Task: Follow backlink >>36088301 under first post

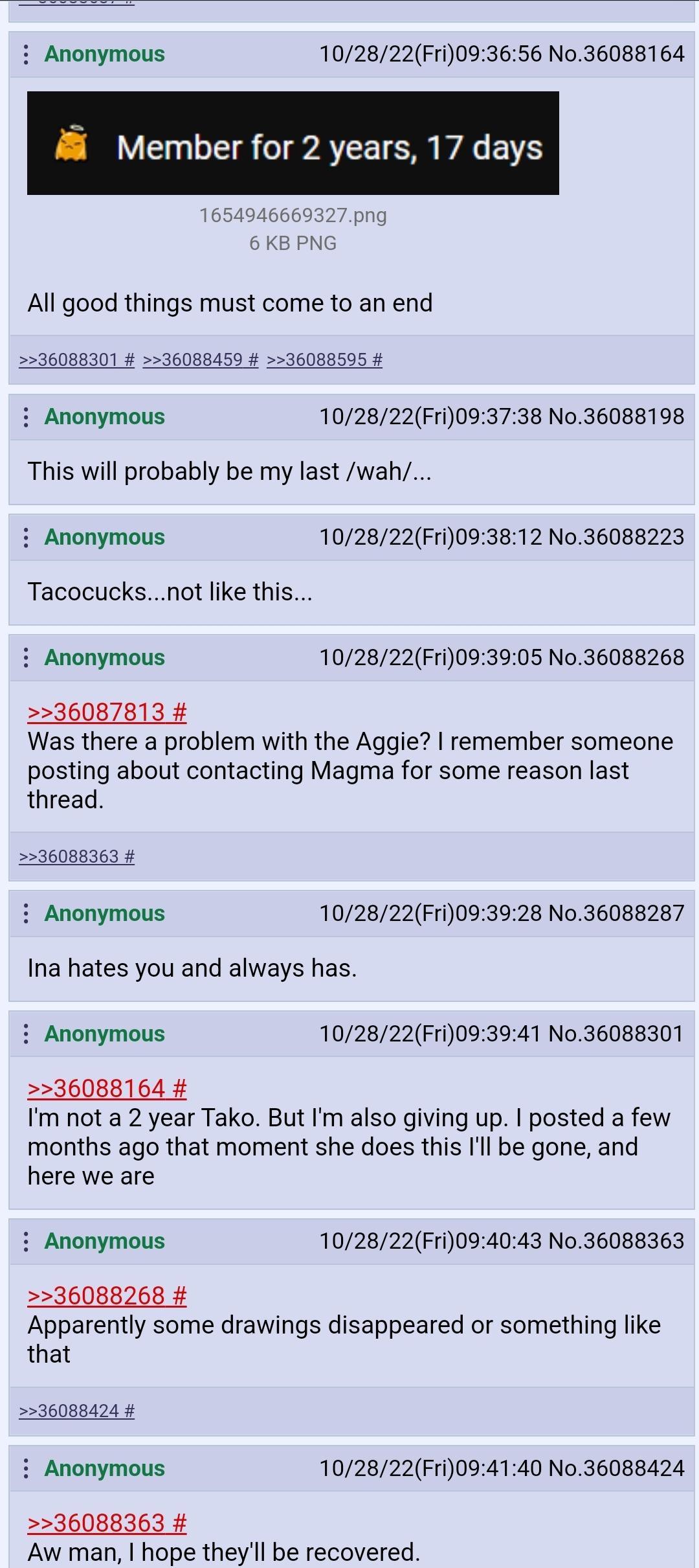Action: 76,359
